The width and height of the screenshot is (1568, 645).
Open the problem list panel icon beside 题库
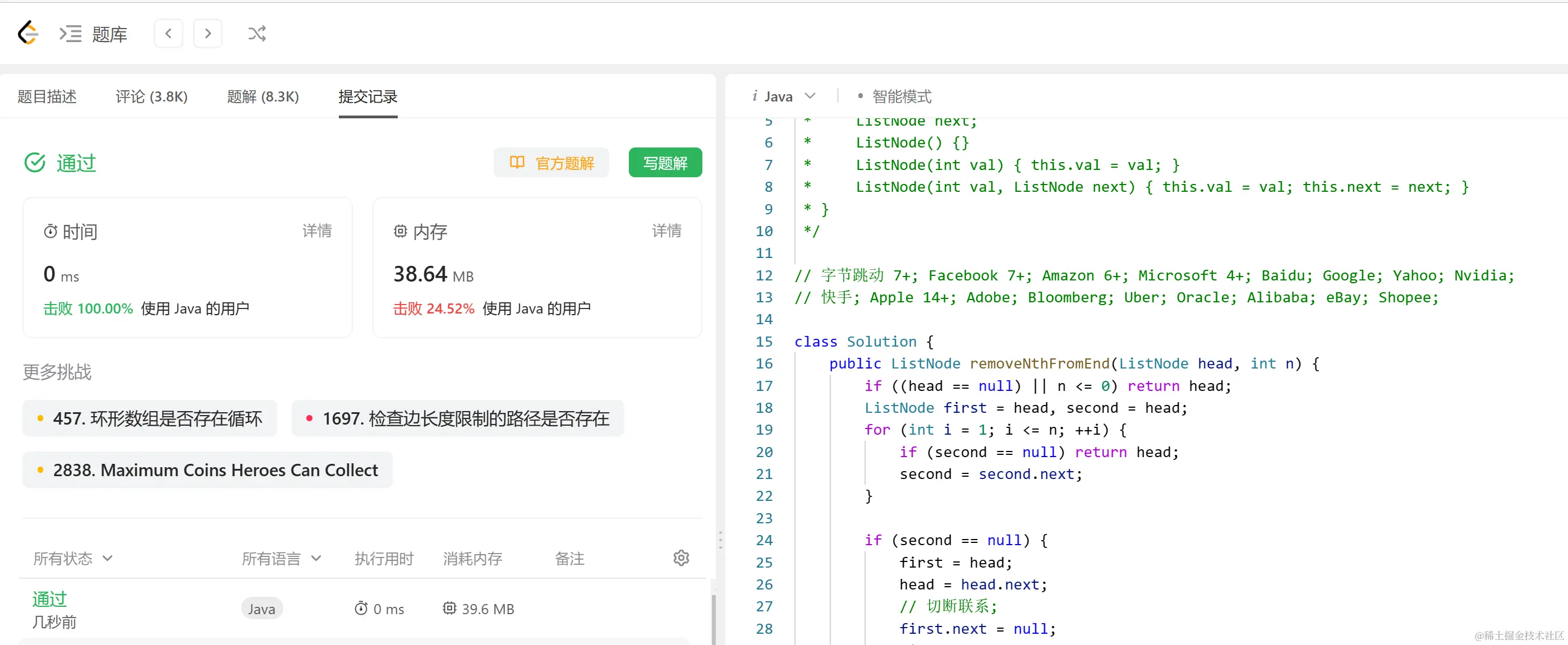tap(71, 34)
